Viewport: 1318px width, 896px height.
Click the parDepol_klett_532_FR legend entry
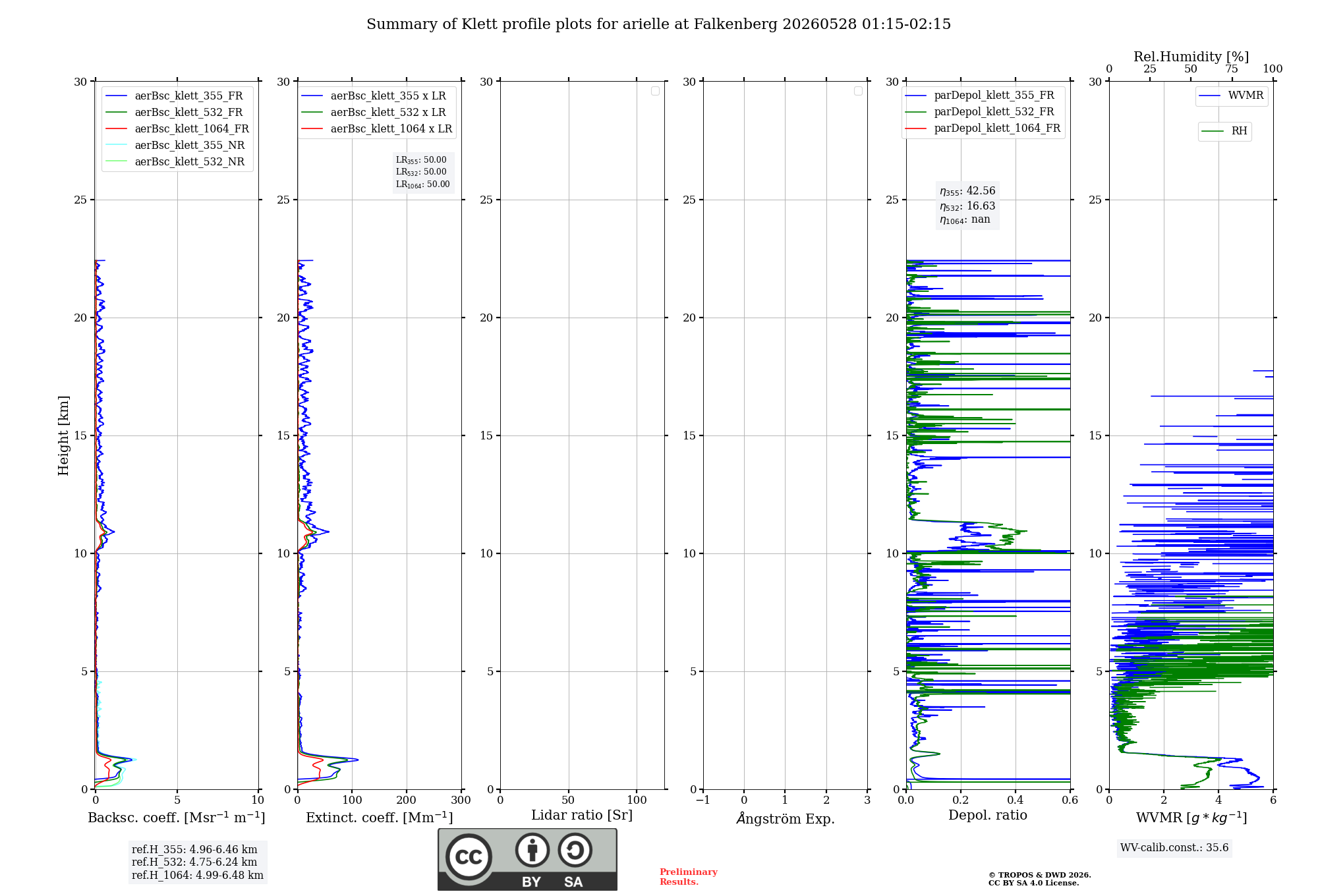coord(980,112)
